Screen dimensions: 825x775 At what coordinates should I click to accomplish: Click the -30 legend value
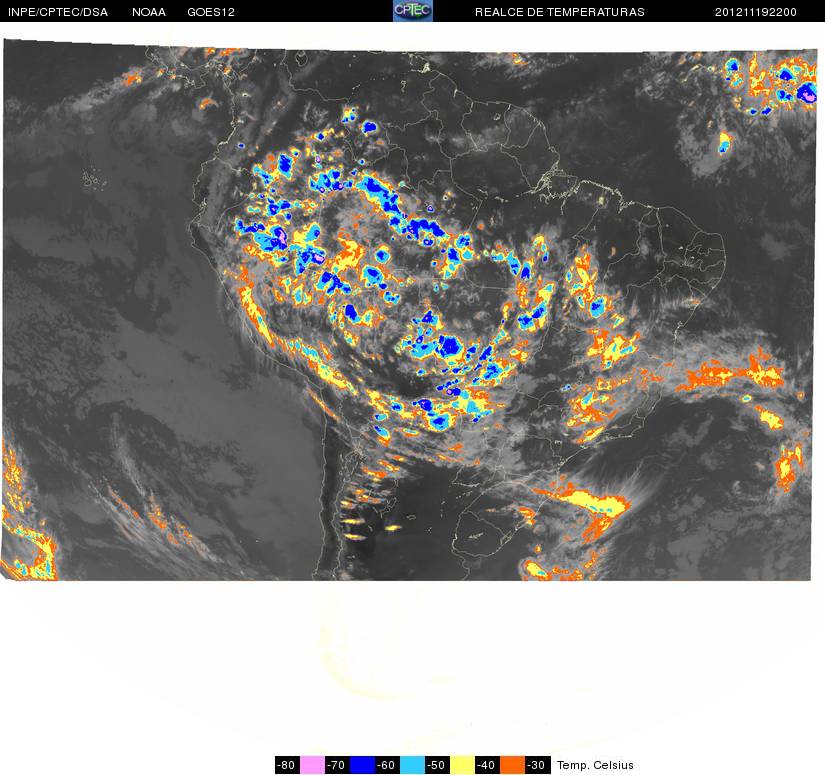[x=538, y=764]
